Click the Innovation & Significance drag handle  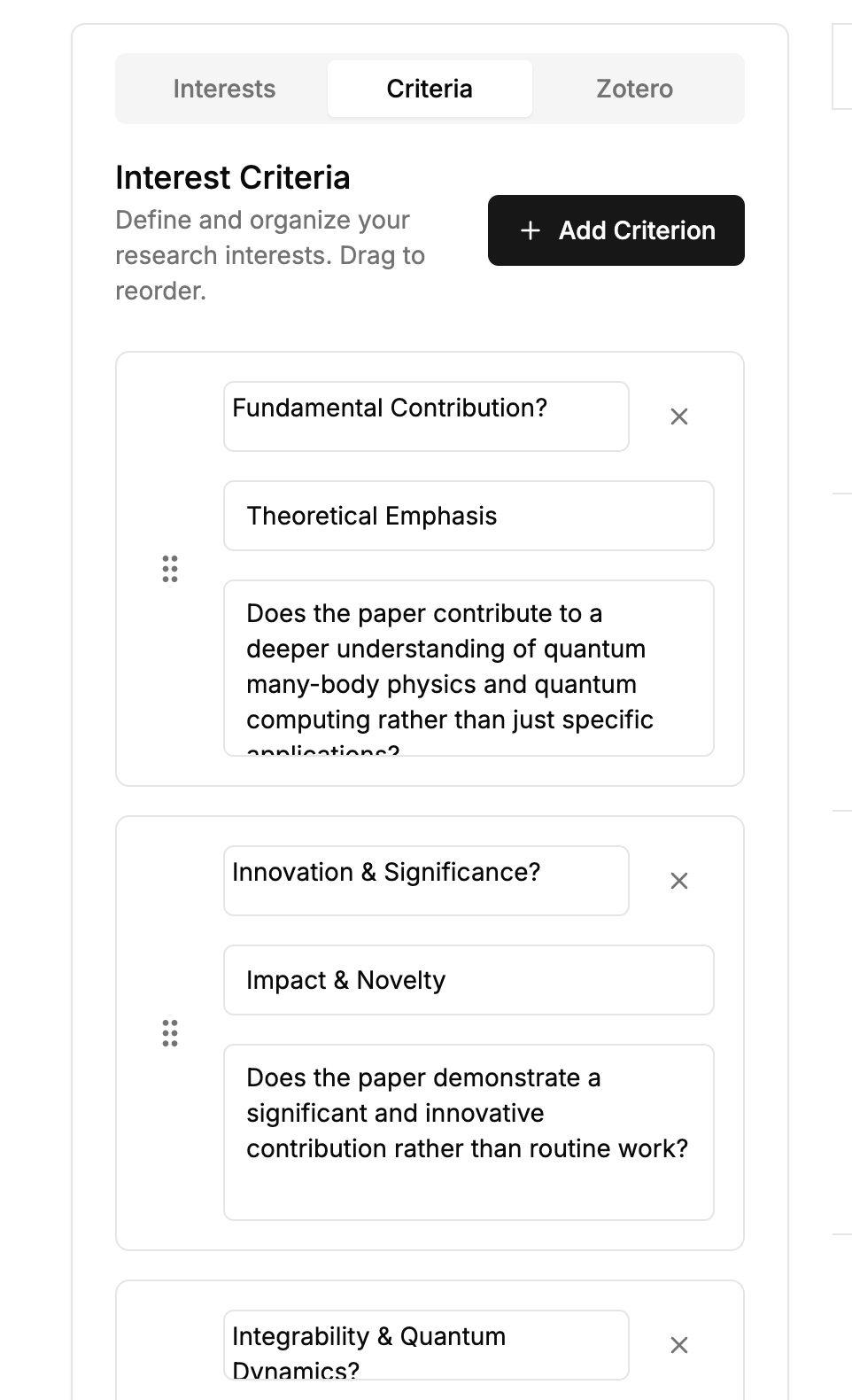coord(170,1033)
